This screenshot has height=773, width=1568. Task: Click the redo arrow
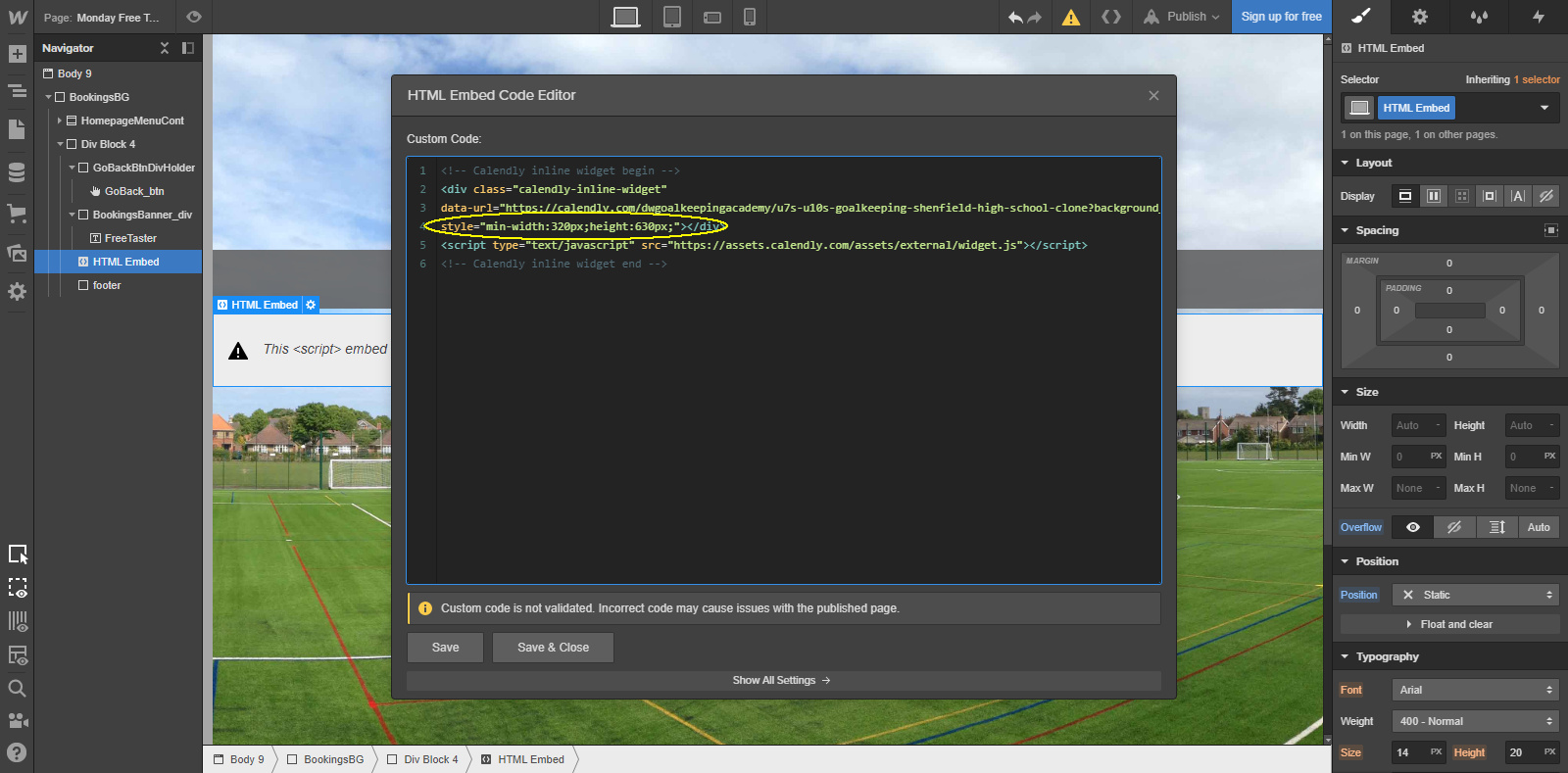coord(1034,17)
